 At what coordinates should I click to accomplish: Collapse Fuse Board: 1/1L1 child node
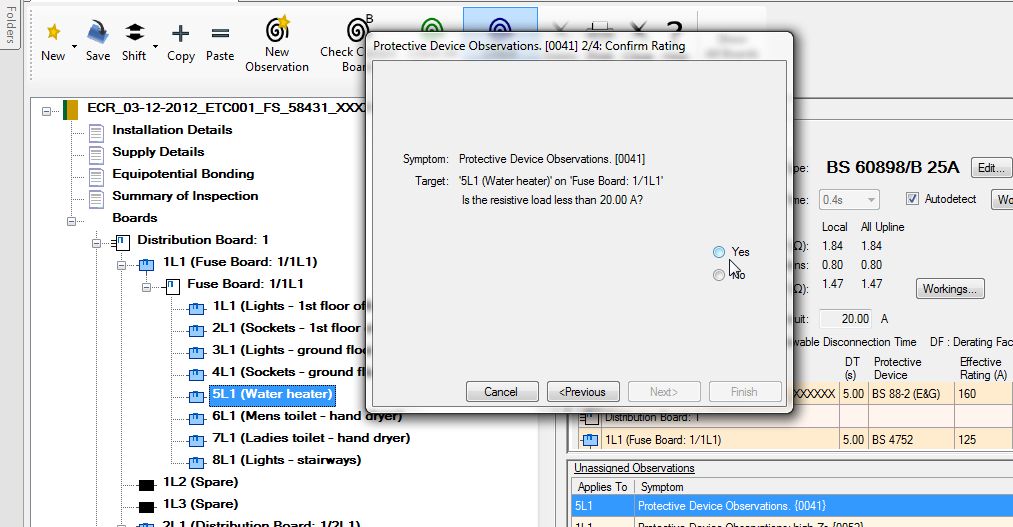tap(146, 287)
